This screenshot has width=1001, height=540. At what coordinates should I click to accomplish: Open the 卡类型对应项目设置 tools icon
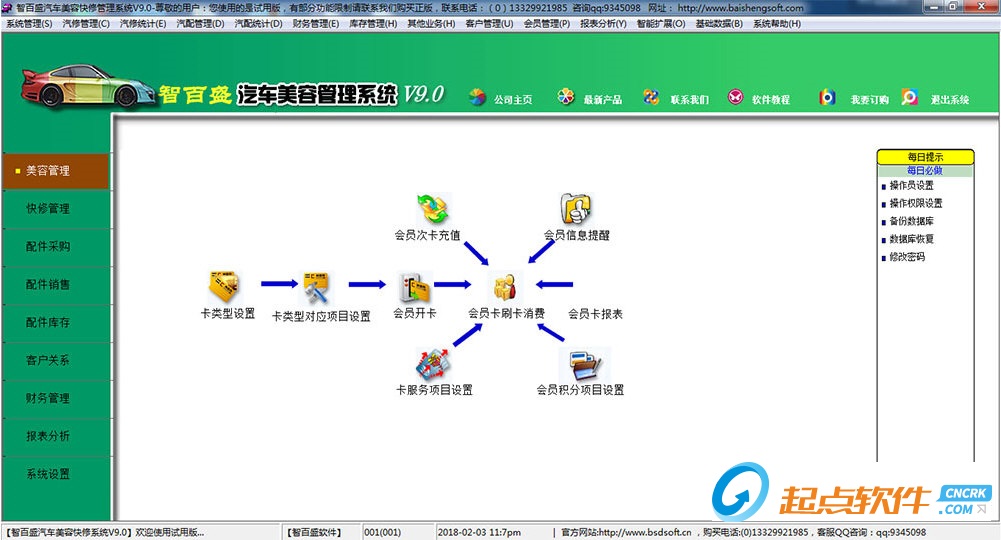coord(317,287)
